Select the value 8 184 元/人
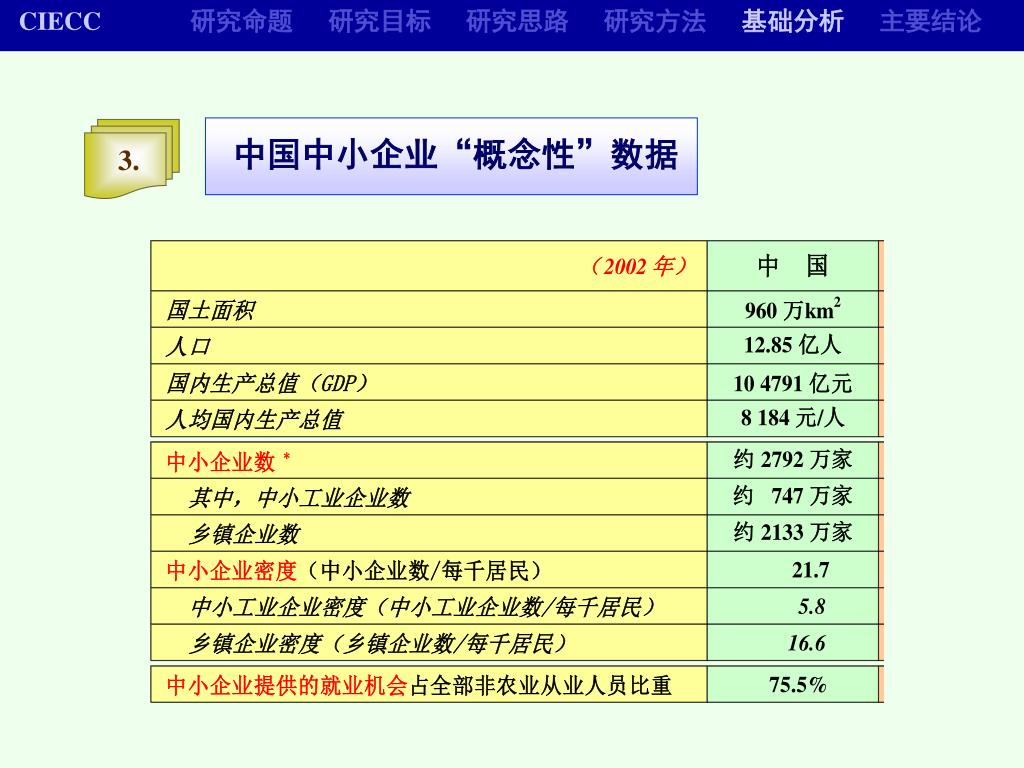This screenshot has width=1024, height=768. [x=792, y=418]
